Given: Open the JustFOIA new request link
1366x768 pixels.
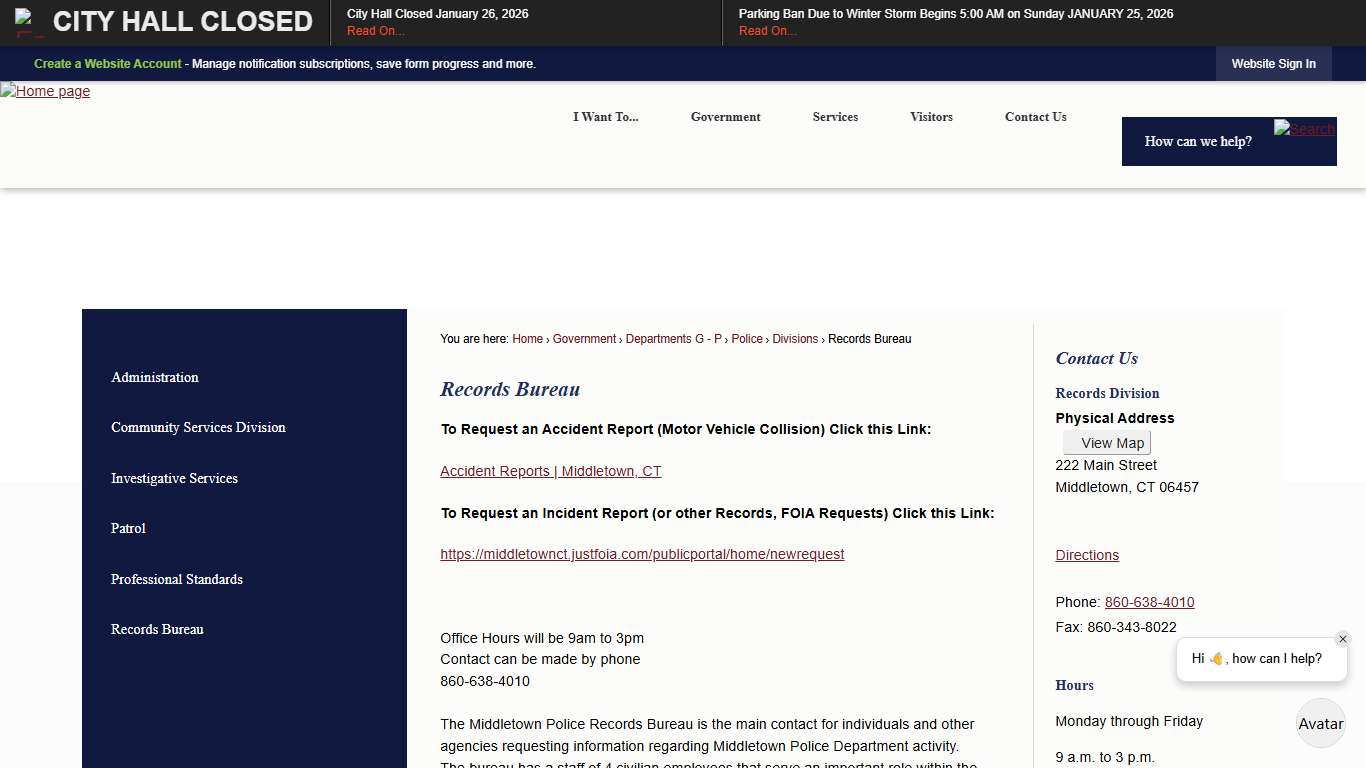Looking at the screenshot, I should pos(642,554).
